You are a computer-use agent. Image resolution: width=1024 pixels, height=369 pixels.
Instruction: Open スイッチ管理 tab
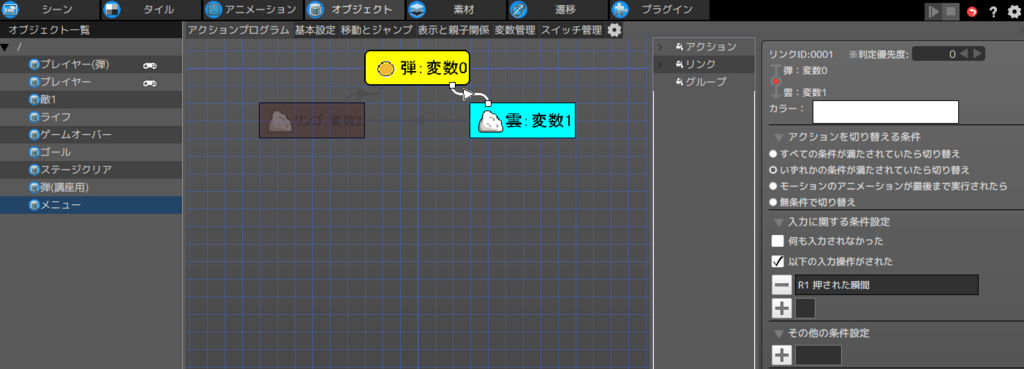tap(571, 30)
